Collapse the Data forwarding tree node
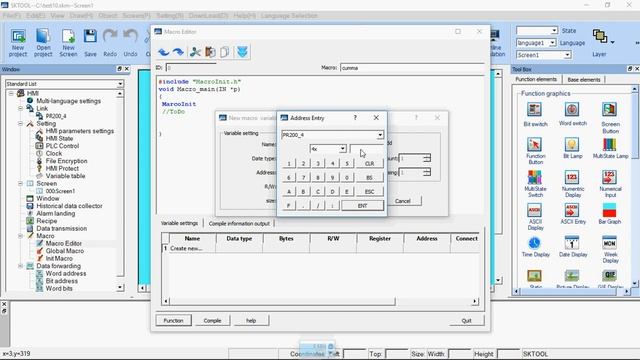The height and width of the screenshot is (360, 640). click(20, 266)
